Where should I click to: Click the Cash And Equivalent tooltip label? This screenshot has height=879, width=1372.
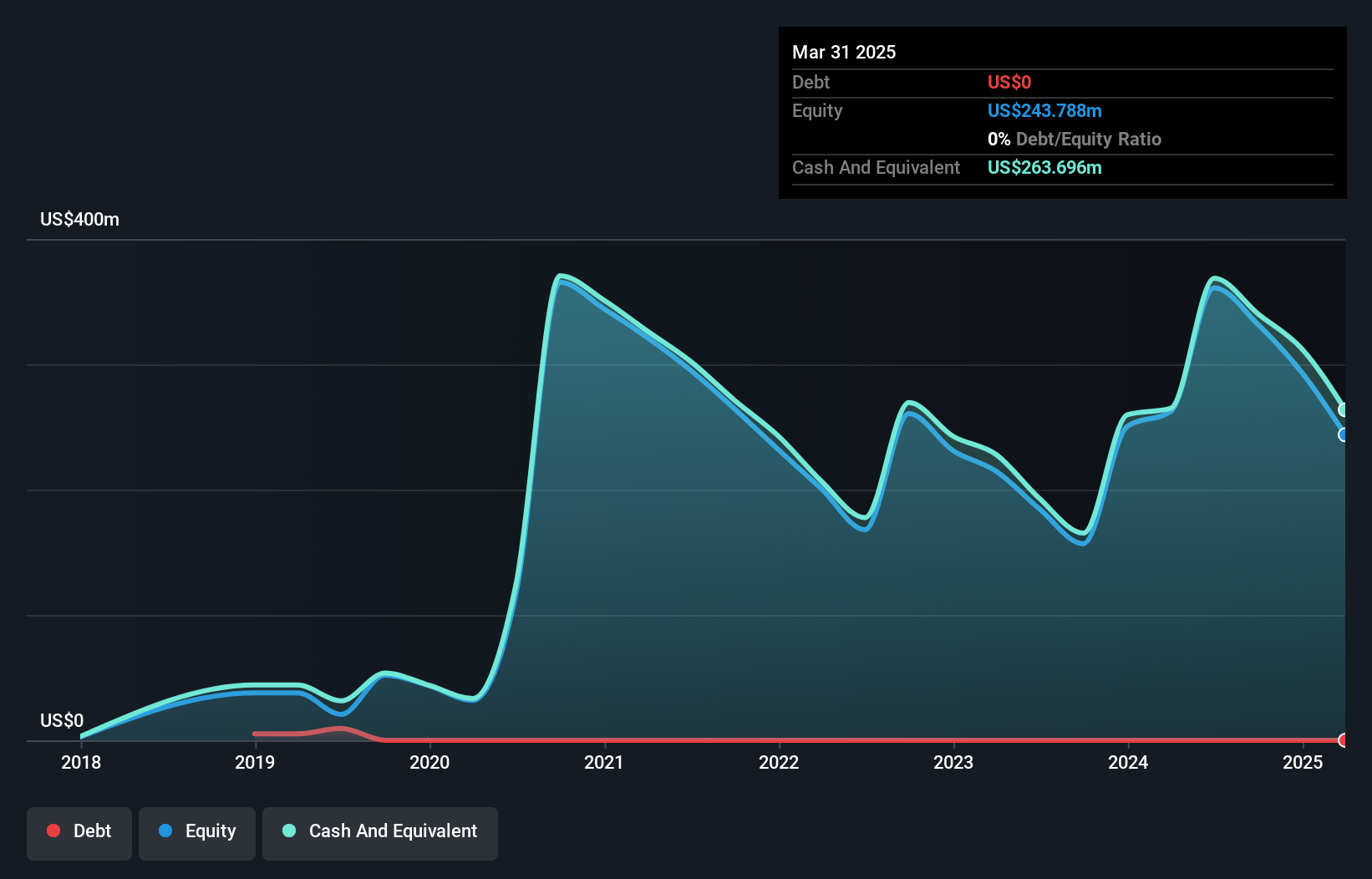pyautogui.click(x=876, y=168)
